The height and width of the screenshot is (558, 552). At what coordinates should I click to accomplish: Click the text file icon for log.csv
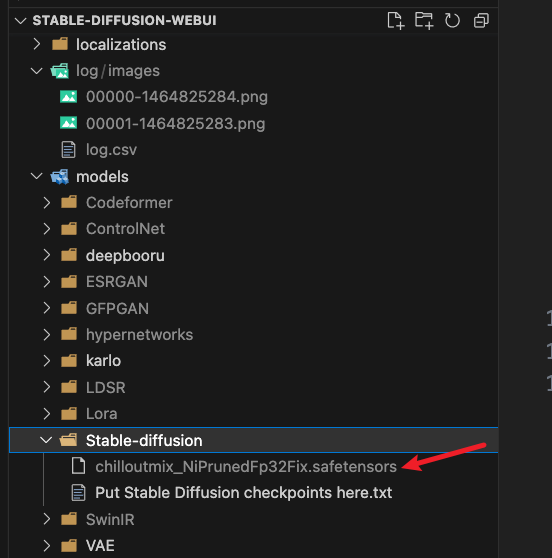(x=68, y=149)
